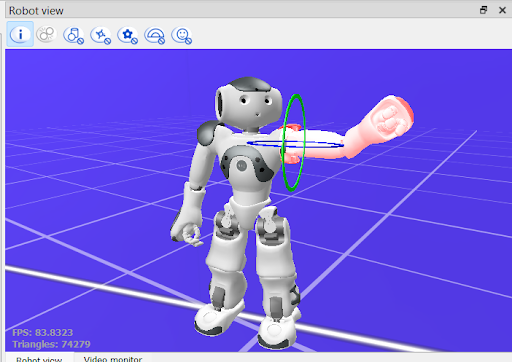This screenshot has width=512, height=362.
Task: Click the disabled gear-flower toolbar icon
Action: [128, 35]
